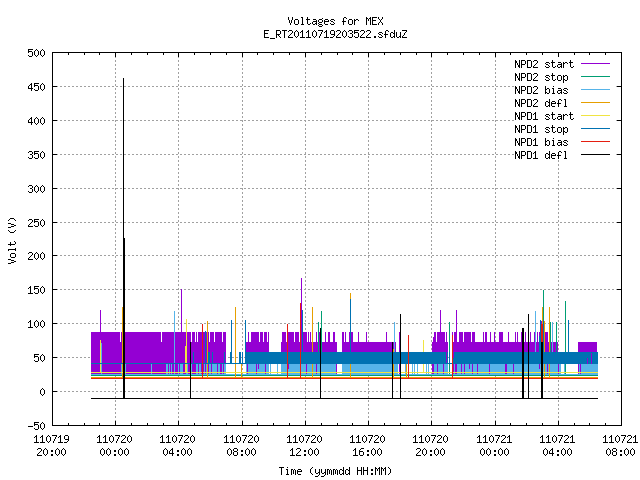Click the 110720 12:00 x-axis tick label
Viewport: 640px width, 480px height.
(x=304, y=446)
